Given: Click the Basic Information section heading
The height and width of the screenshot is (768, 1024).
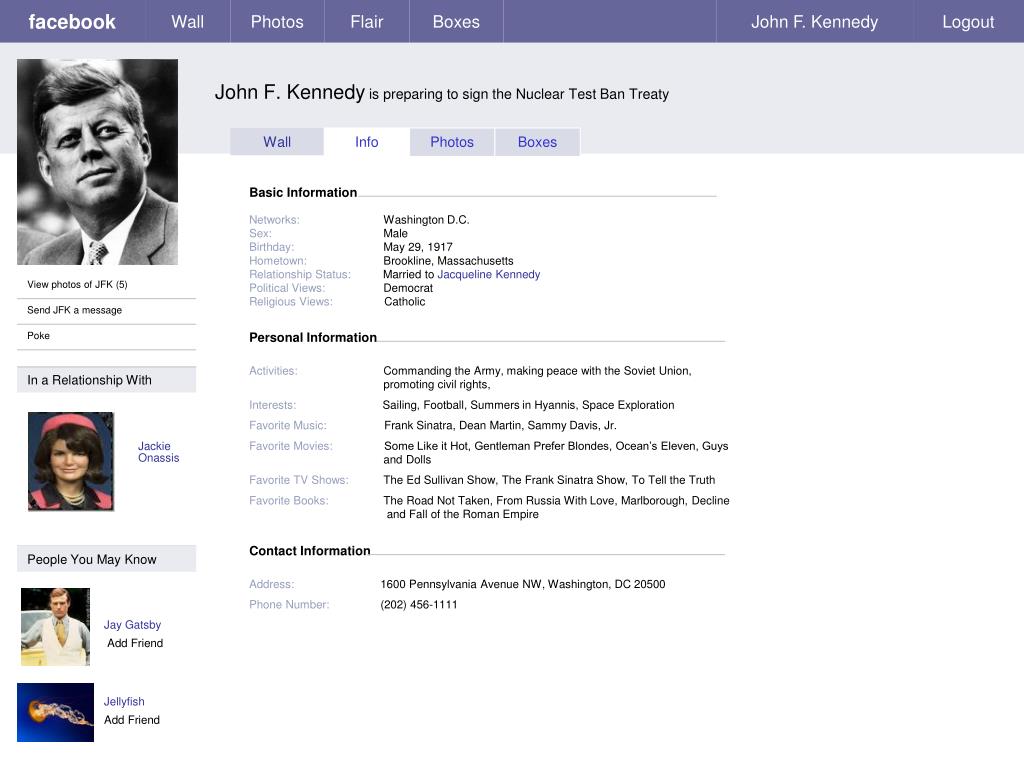Looking at the screenshot, I should point(303,192).
